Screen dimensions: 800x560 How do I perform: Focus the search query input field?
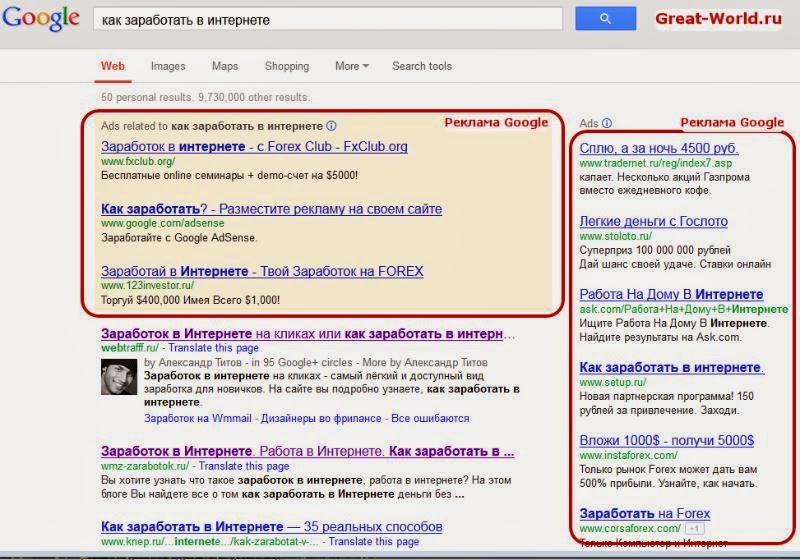tap(328, 19)
